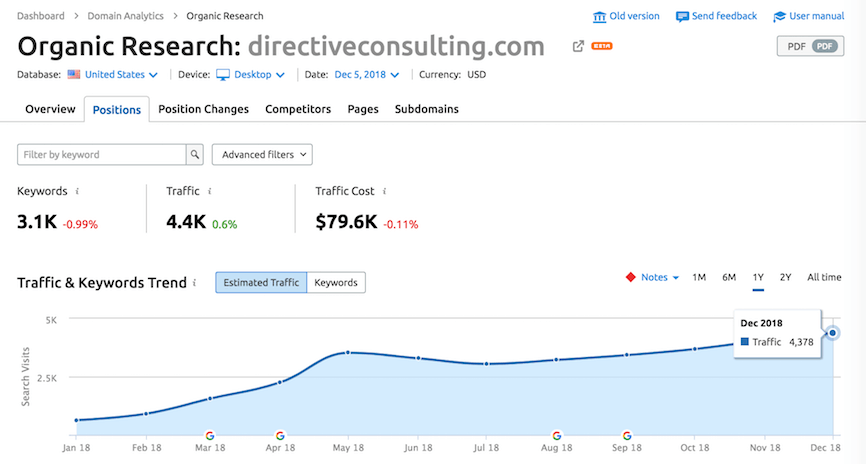Open the external link icon next to domain
The image size is (866, 464).
tap(578, 47)
